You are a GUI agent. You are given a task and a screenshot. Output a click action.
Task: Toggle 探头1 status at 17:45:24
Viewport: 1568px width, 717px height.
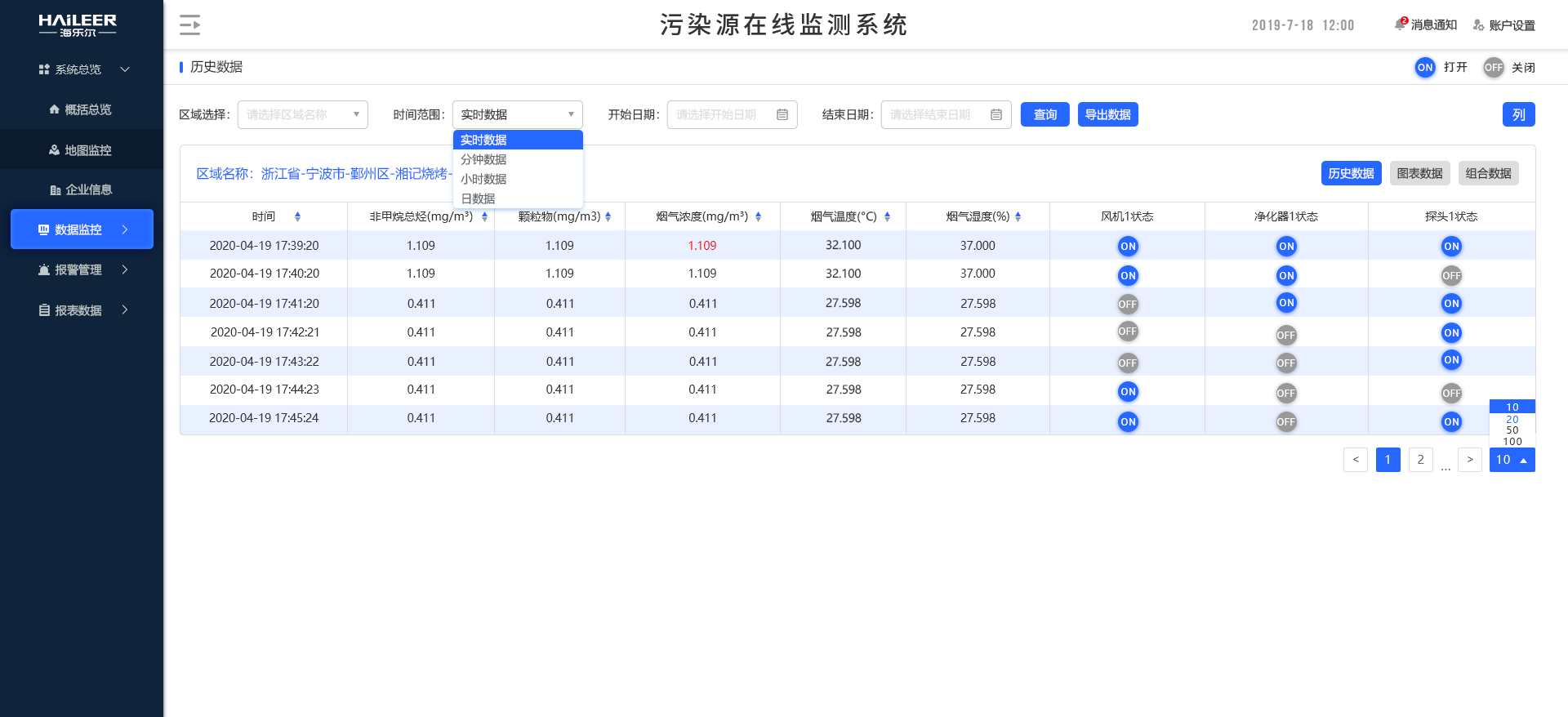1451,421
